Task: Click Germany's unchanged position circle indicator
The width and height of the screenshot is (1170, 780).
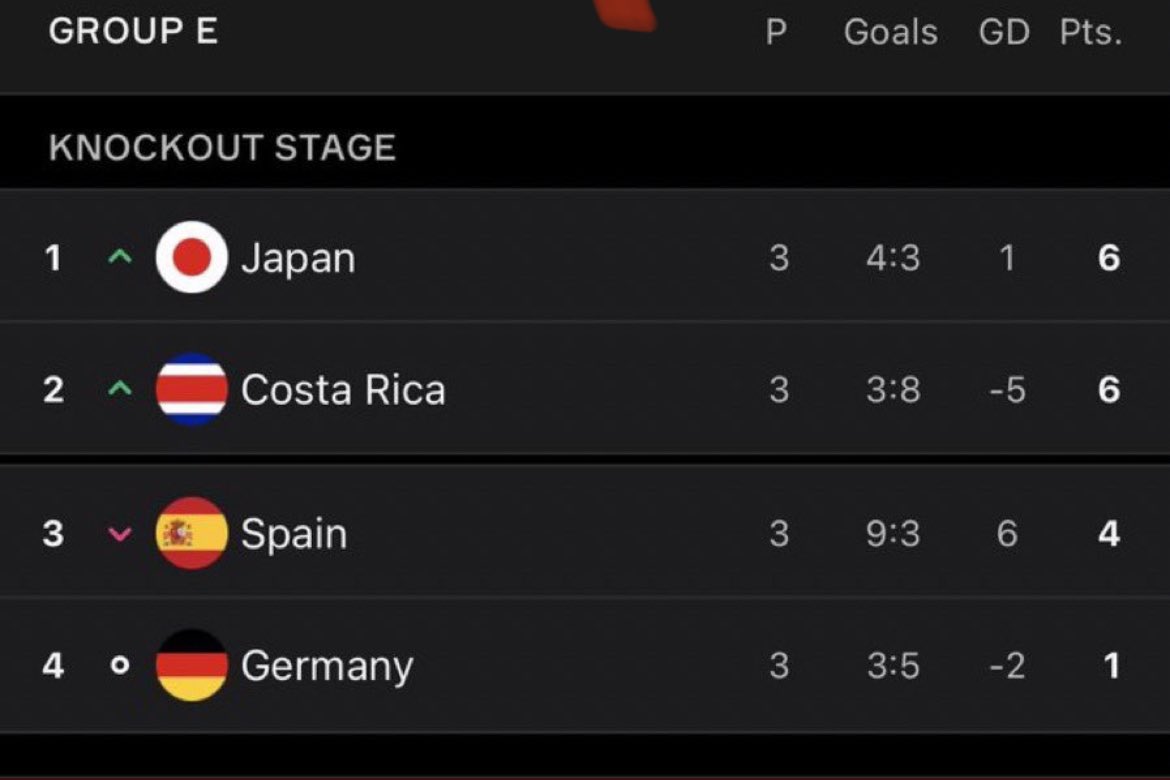Action: click(x=119, y=665)
